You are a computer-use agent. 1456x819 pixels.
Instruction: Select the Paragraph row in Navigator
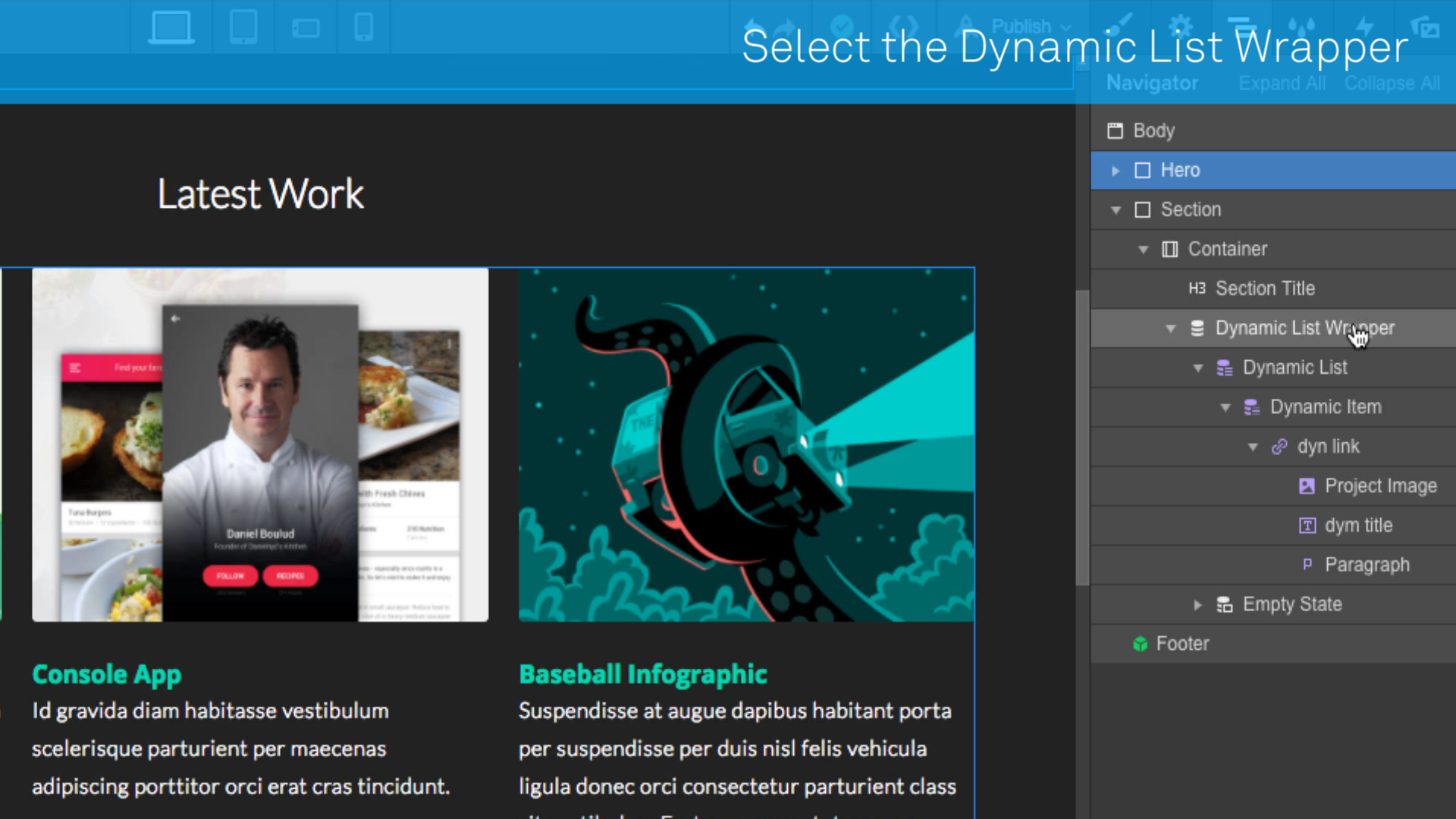(1273, 564)
